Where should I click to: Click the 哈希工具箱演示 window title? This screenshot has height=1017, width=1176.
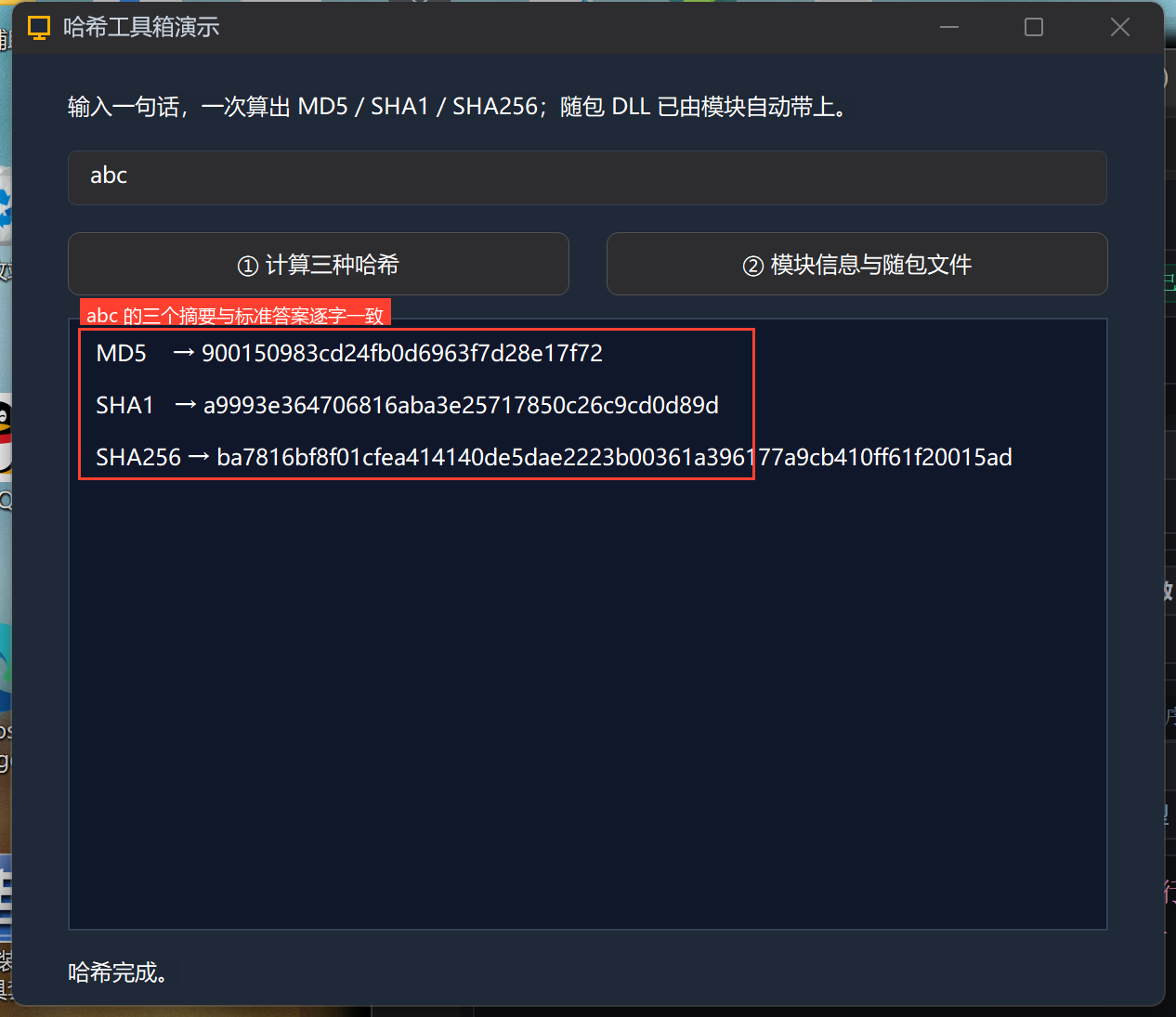[141, 28]
